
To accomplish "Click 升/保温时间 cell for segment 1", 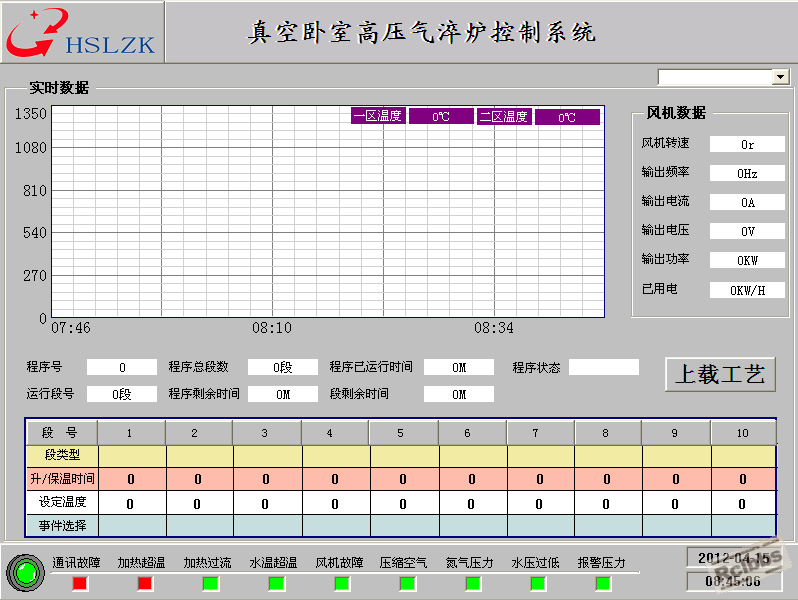I will [132, 479].
